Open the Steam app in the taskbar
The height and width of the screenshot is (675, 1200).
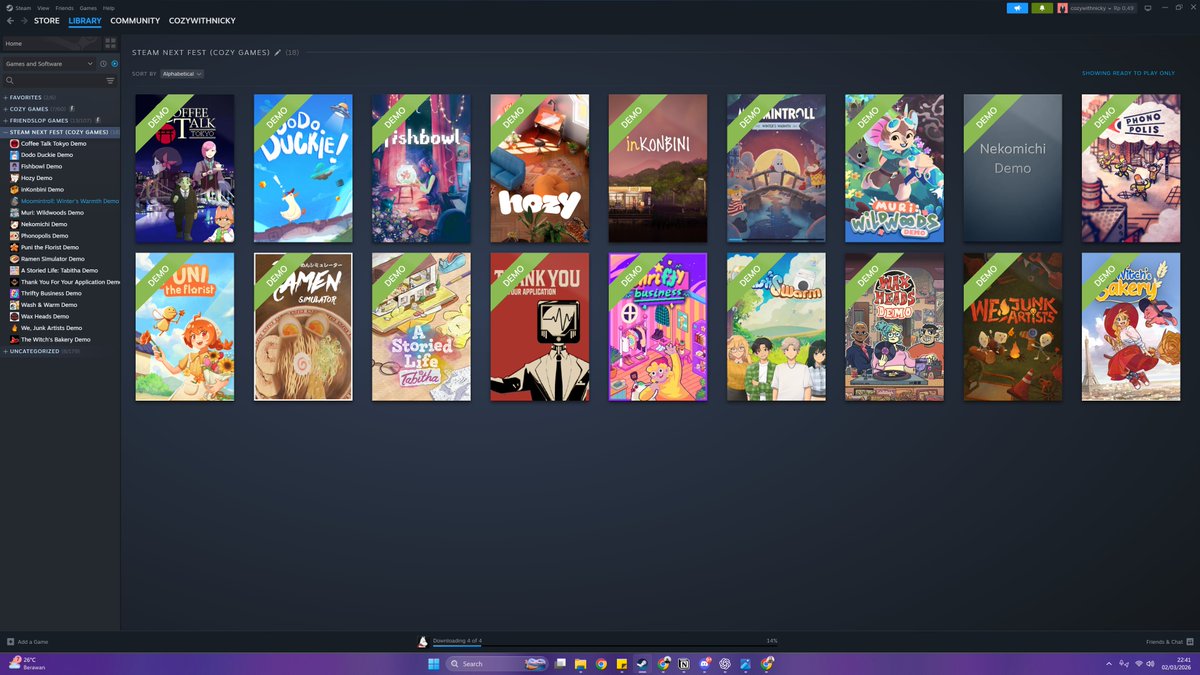(643, 663)
